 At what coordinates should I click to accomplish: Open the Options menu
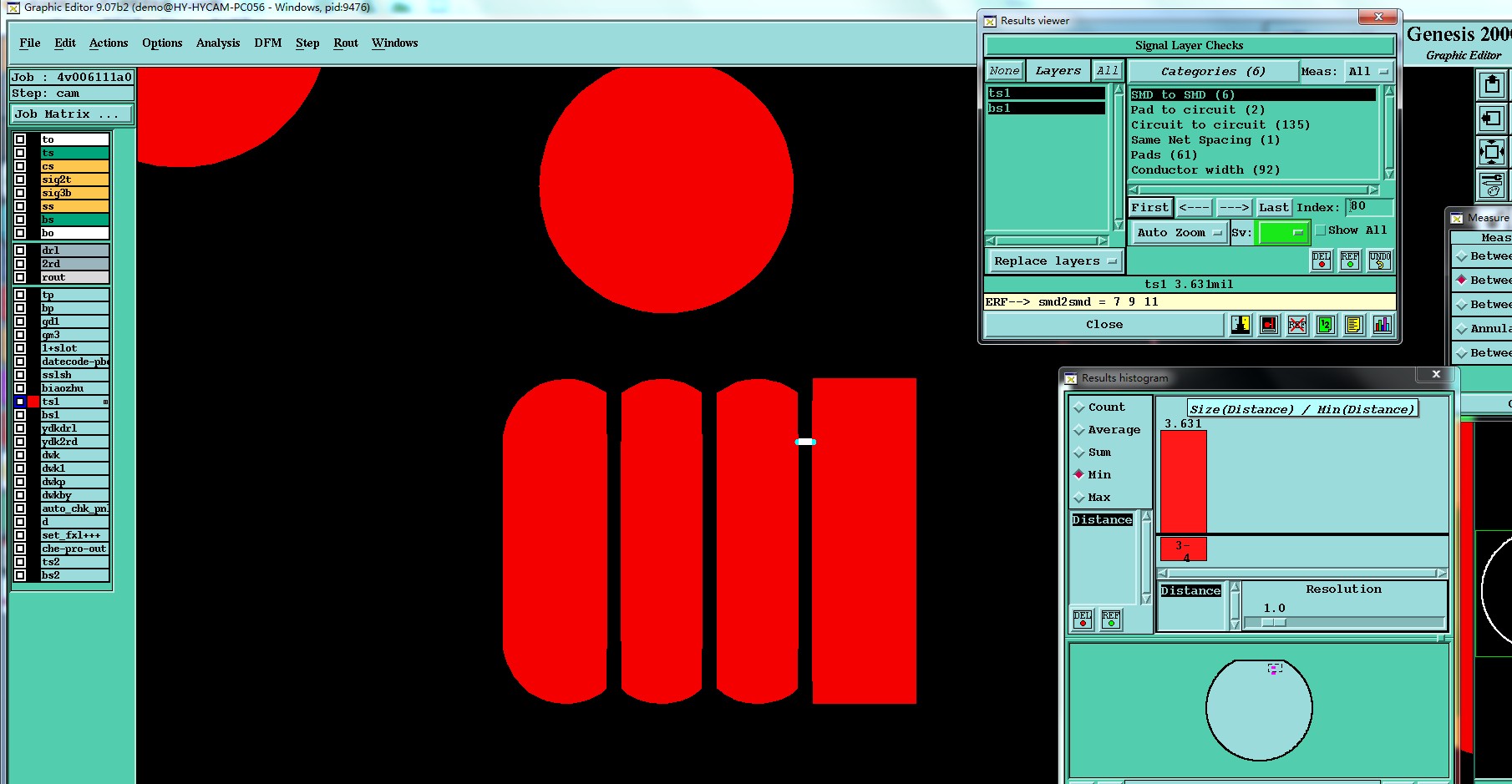click(162, 43)
